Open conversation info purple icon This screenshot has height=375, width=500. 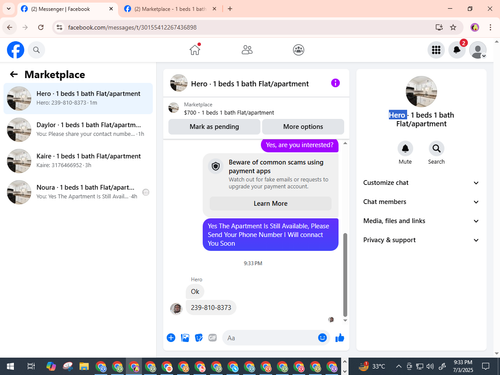pyautogui.click(x=335, y=83)
